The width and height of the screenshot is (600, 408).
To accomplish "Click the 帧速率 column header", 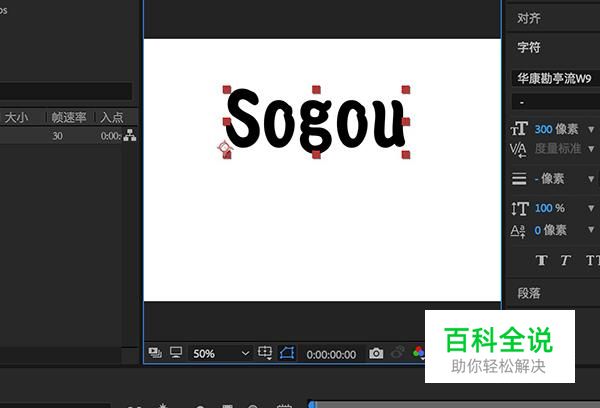I will pyautogui.click(x=69, y=118).
